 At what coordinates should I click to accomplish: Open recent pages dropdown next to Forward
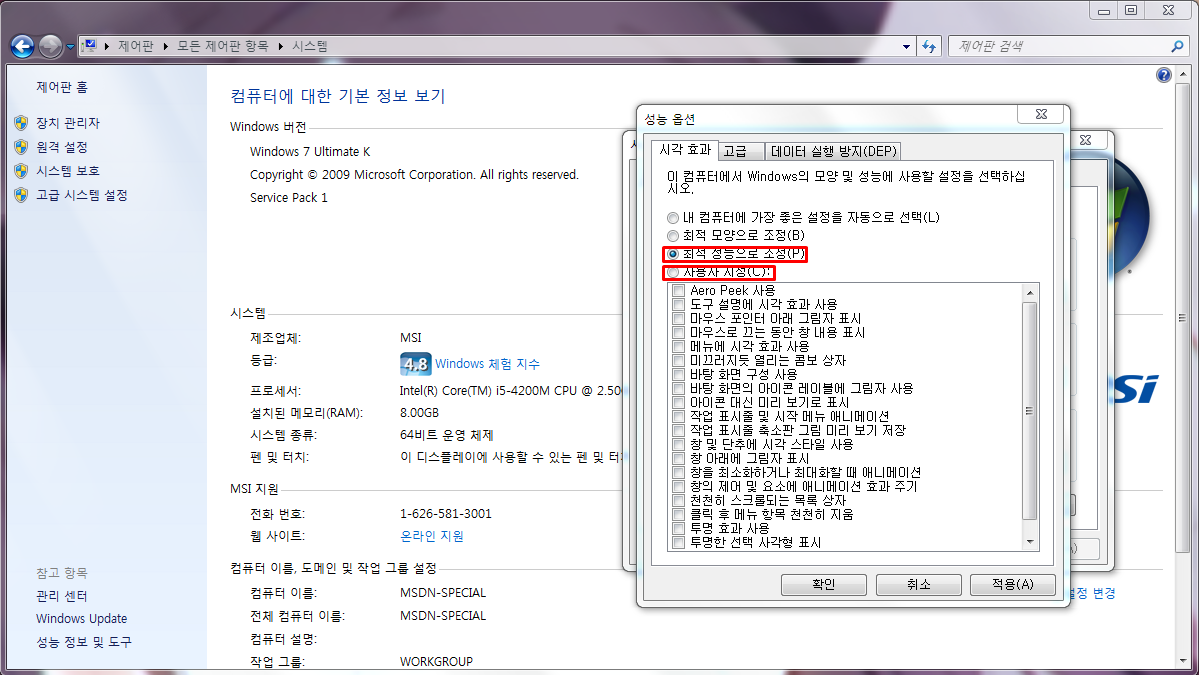[70, 47]
